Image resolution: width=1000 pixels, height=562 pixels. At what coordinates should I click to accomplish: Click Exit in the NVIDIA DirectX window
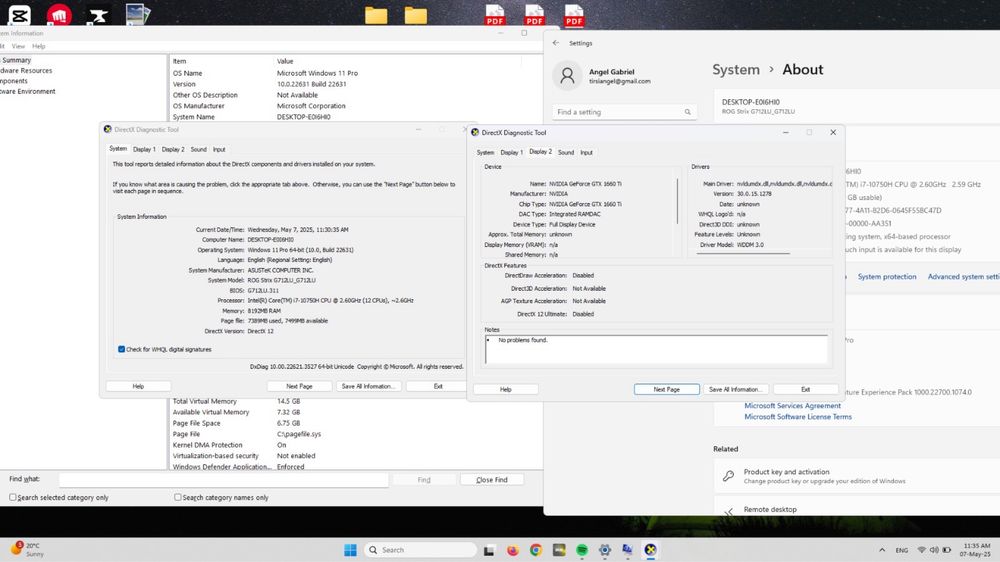[x=805, y=389]
